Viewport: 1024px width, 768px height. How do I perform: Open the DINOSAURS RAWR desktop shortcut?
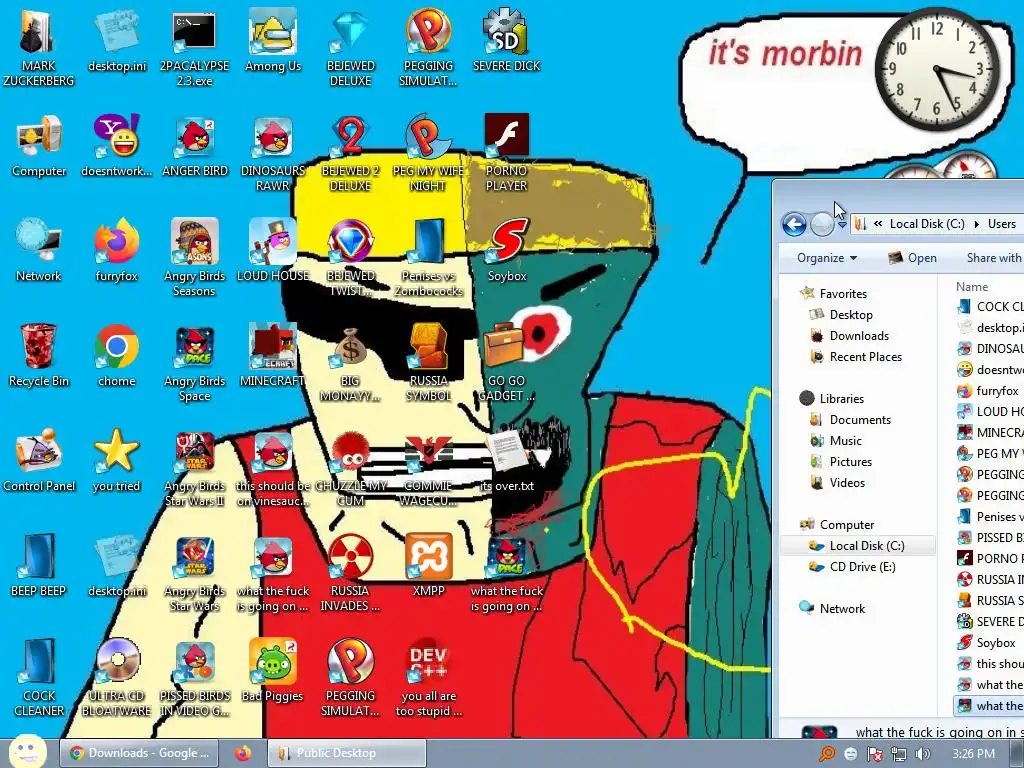point(273,153)
